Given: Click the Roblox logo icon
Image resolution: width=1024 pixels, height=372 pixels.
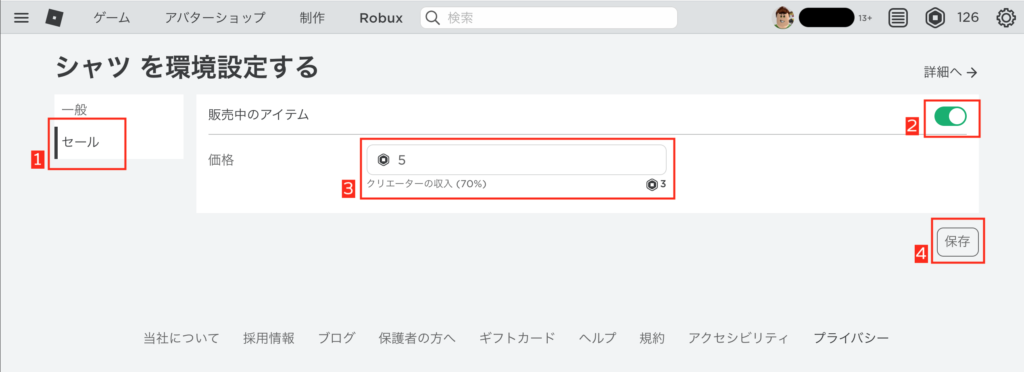Looking at the screenshot, I should click(54, 18).
